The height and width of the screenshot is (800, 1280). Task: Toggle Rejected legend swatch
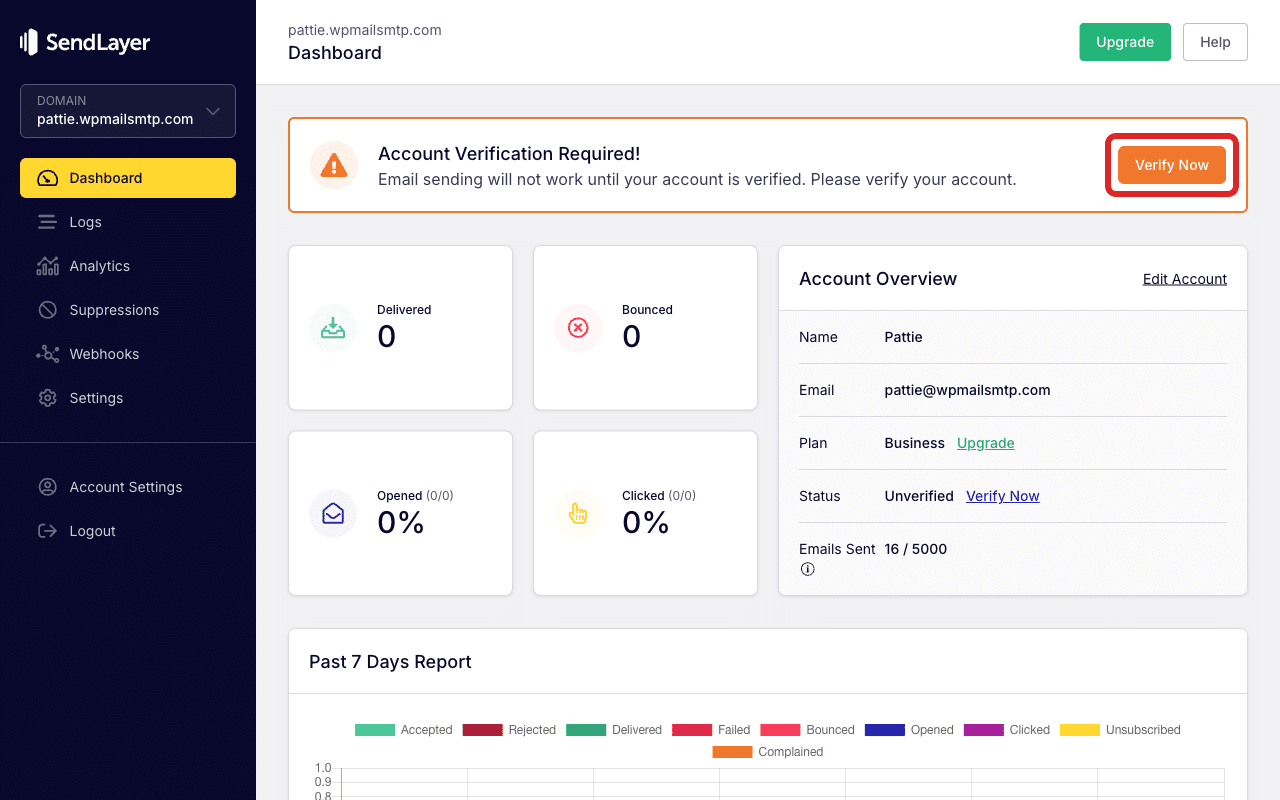482,730
